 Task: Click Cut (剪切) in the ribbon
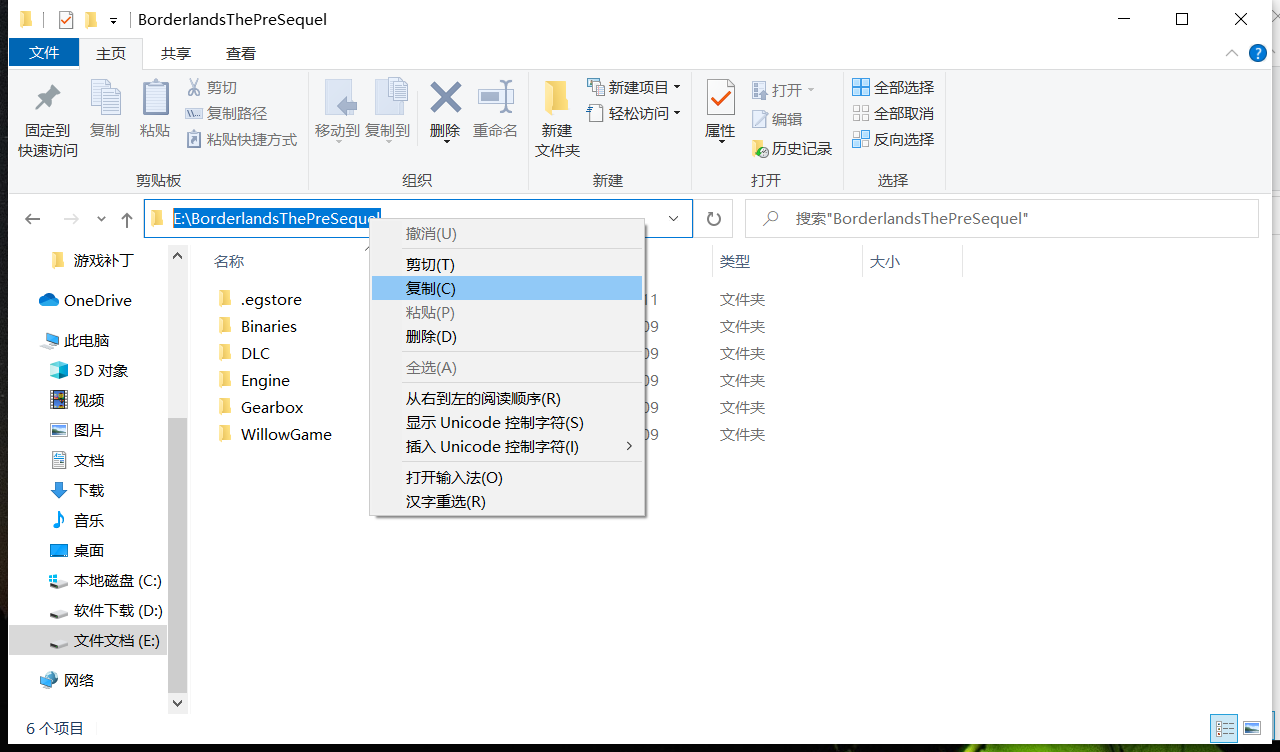(x=211, y=88)
